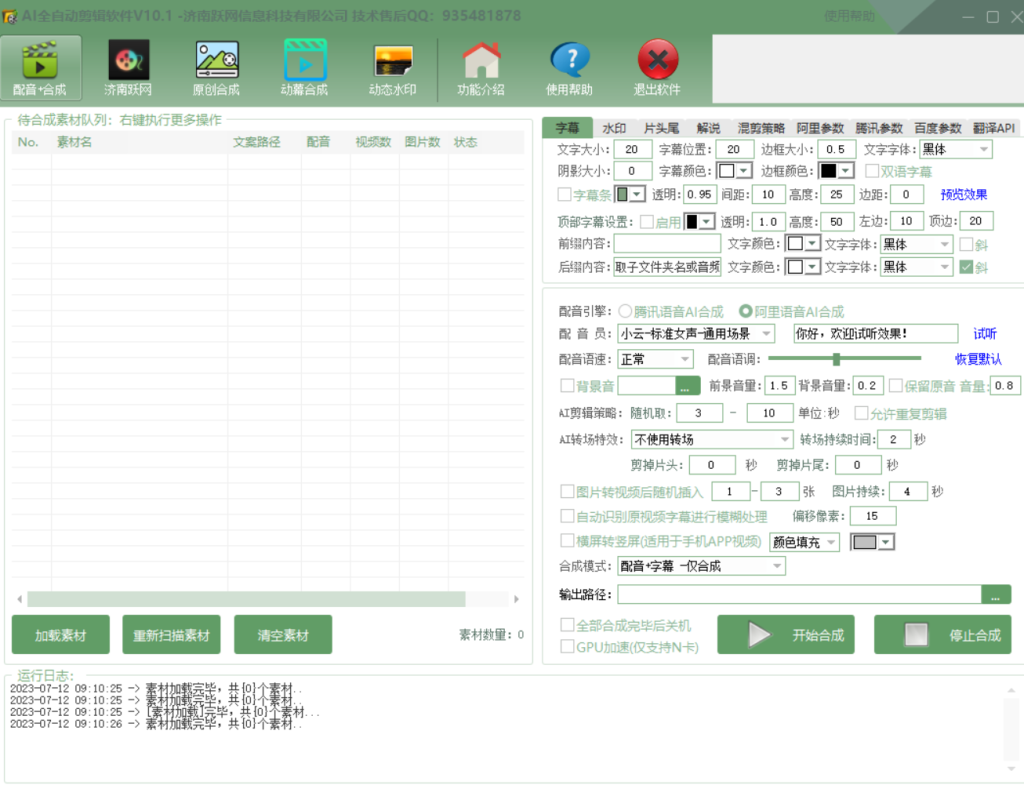Click the 使用帮助 question mark icon
This screenshot has width=1024, height=796.
569,62
